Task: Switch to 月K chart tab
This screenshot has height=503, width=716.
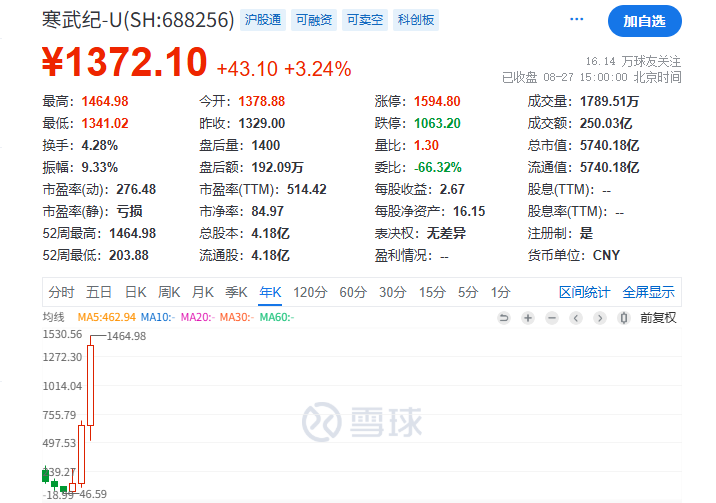Action: click(203, 292)
